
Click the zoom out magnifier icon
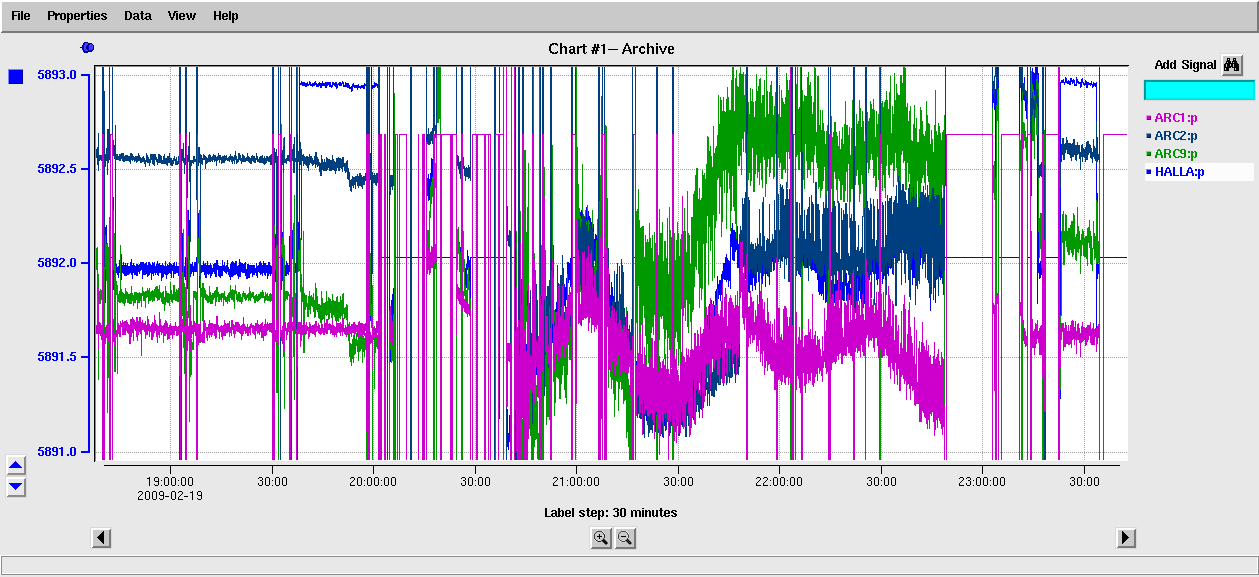coord(625,538)
